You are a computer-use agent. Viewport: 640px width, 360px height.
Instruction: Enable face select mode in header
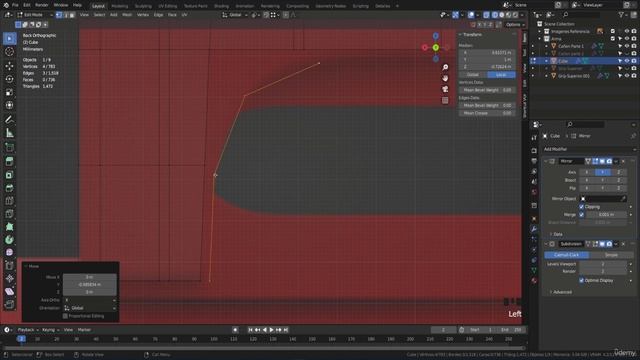(x=72, y=15)
